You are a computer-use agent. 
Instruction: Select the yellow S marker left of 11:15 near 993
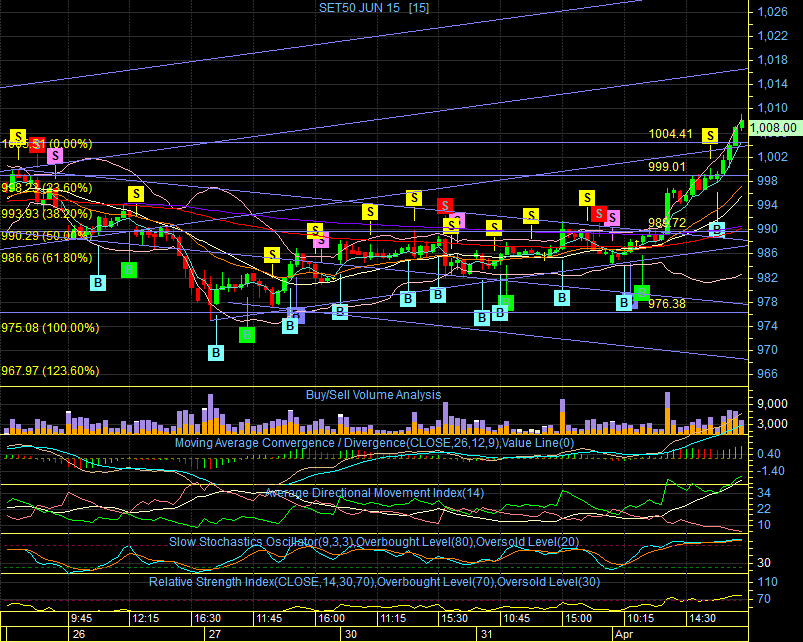pyautogui.click(x=370, y=212)
